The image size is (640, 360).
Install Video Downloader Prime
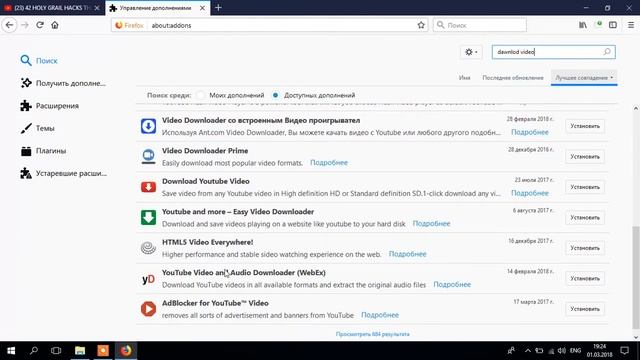(x=585, y=157)
